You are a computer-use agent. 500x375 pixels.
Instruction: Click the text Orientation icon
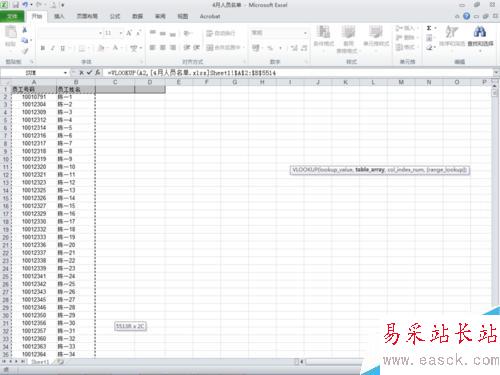pyautogui.click(x=187, y=33)
